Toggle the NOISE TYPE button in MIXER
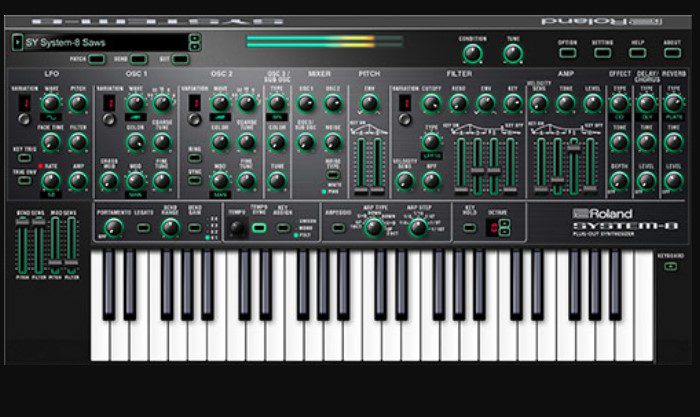Screen dimensions: 700x417 click(333, 175)
